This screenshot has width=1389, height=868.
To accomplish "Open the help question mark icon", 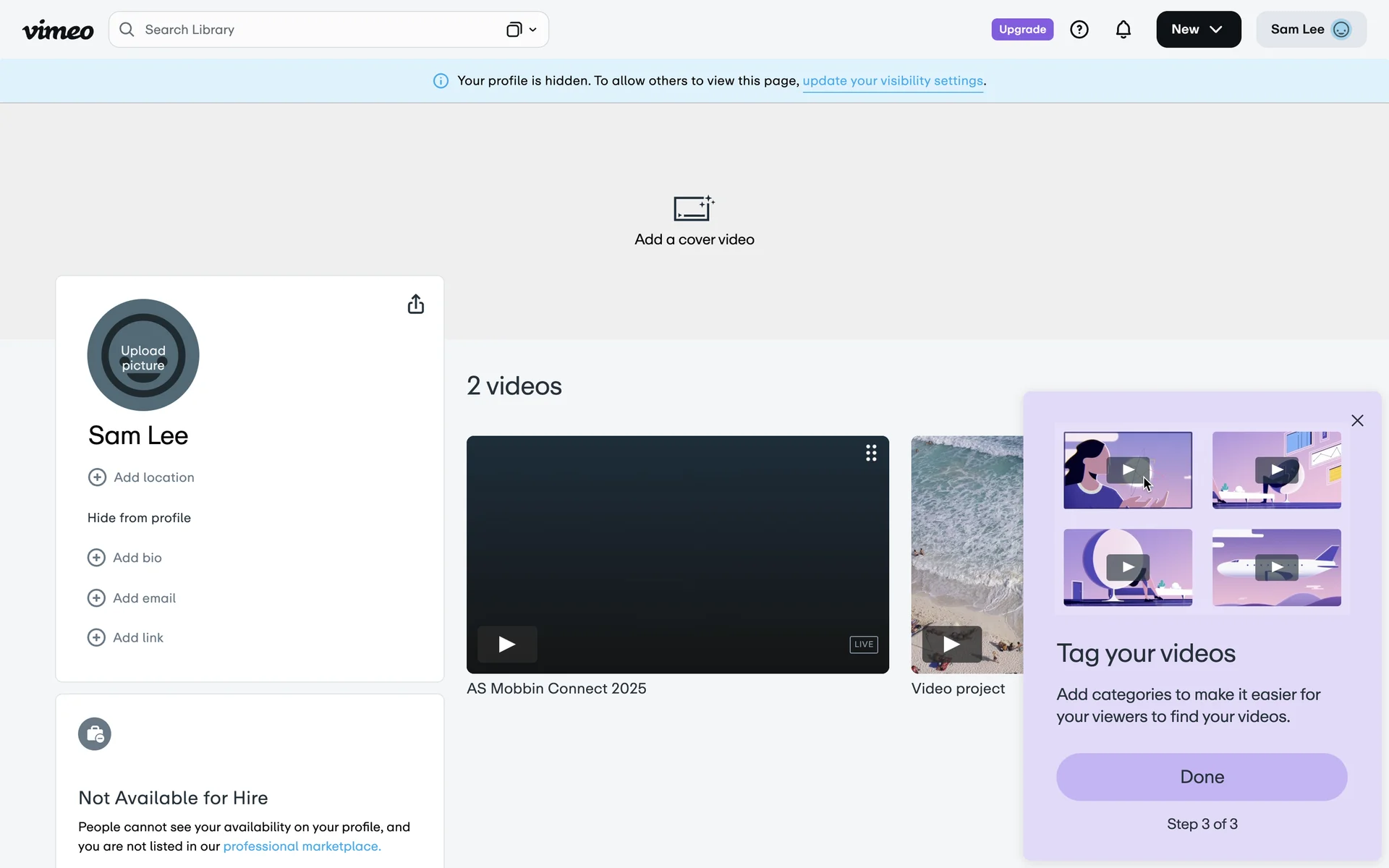I will (1079, 30).
